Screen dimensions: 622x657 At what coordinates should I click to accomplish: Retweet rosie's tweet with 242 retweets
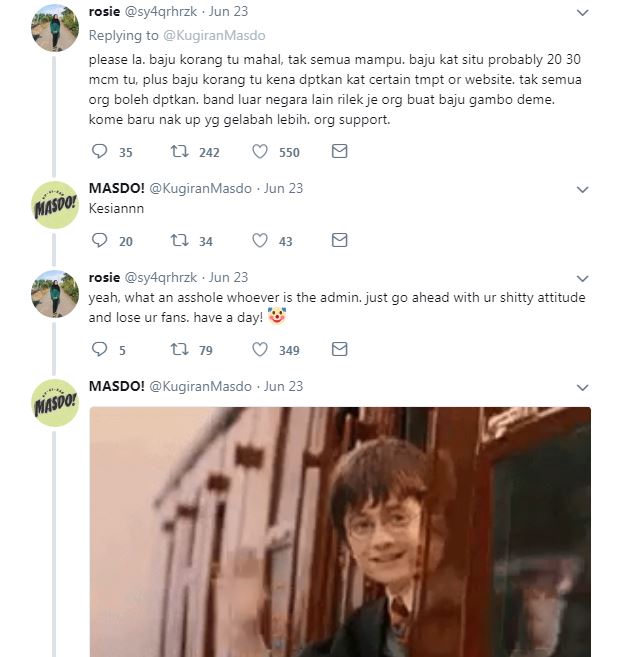coord(180,152)
